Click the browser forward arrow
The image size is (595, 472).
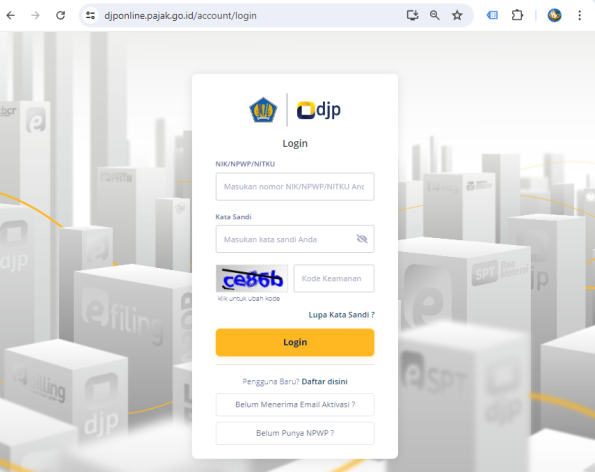[x=35, y=16]
